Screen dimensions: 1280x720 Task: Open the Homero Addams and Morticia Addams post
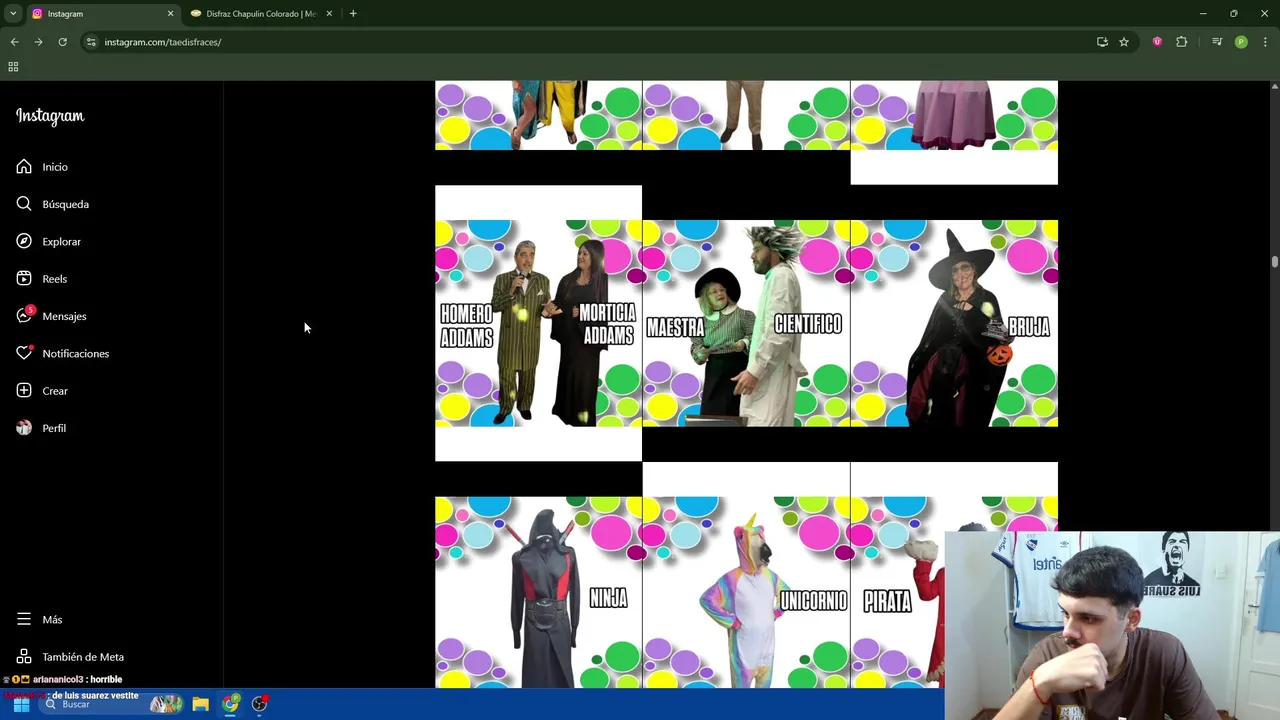[x=538, y=323]
